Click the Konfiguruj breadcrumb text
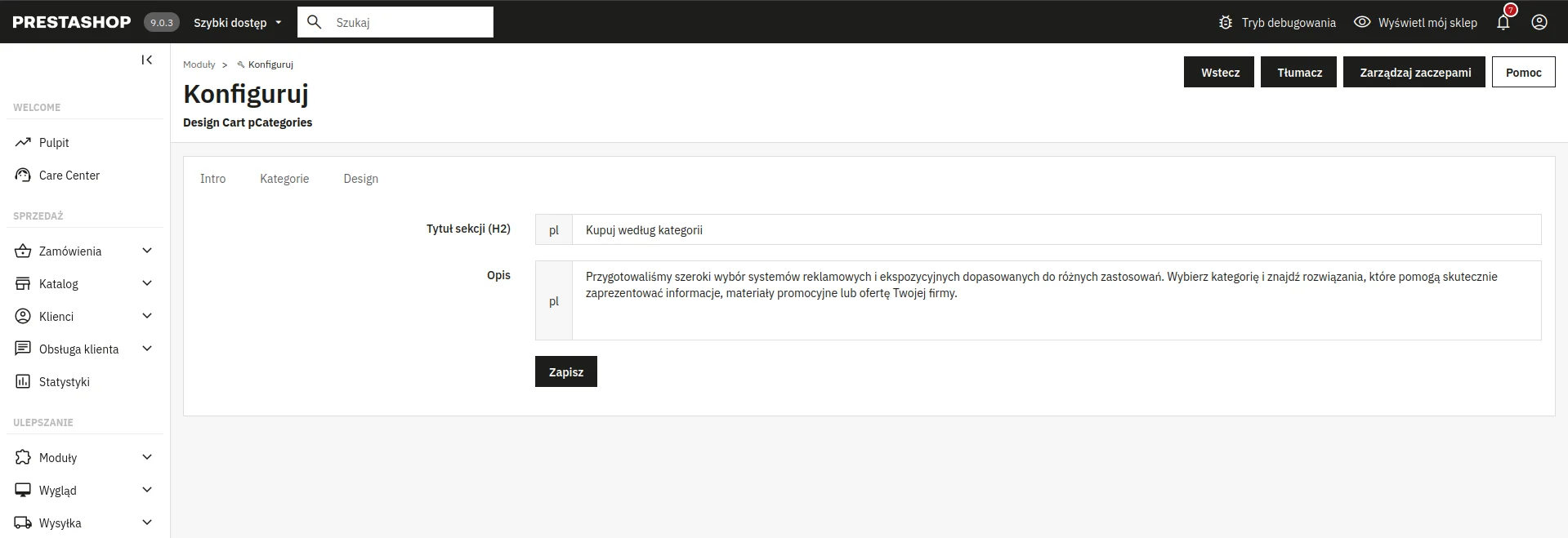The height and width of the screenshot is (538, 1568). pos(270,64)
